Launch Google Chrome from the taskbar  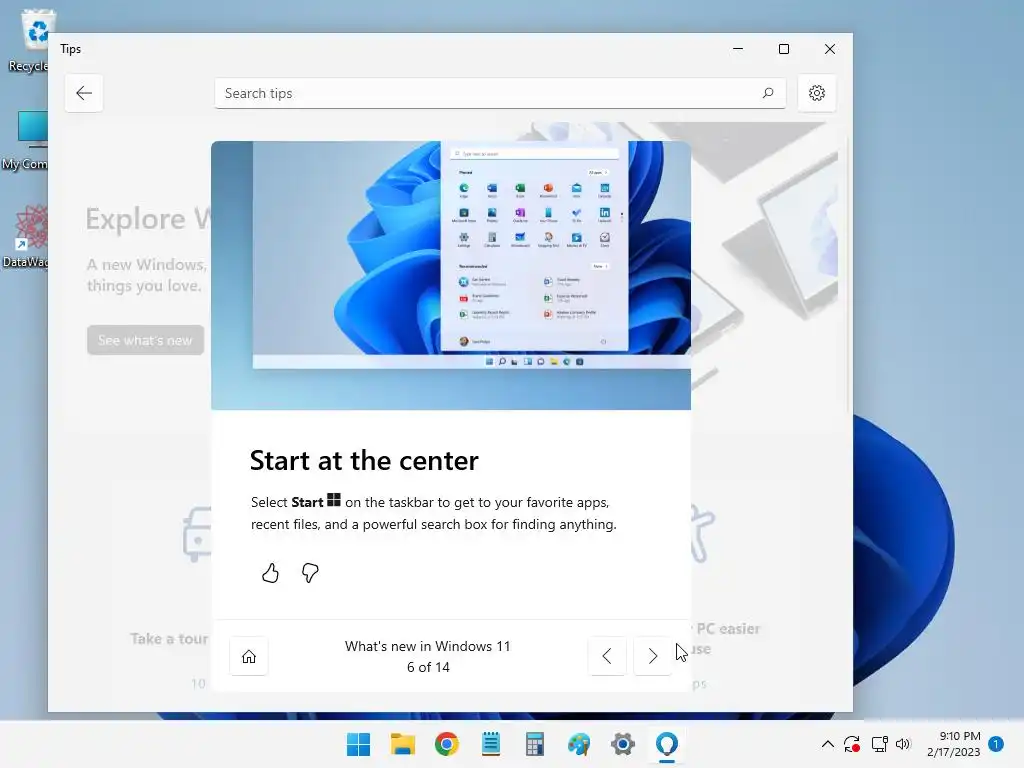(x=447, y=744)
